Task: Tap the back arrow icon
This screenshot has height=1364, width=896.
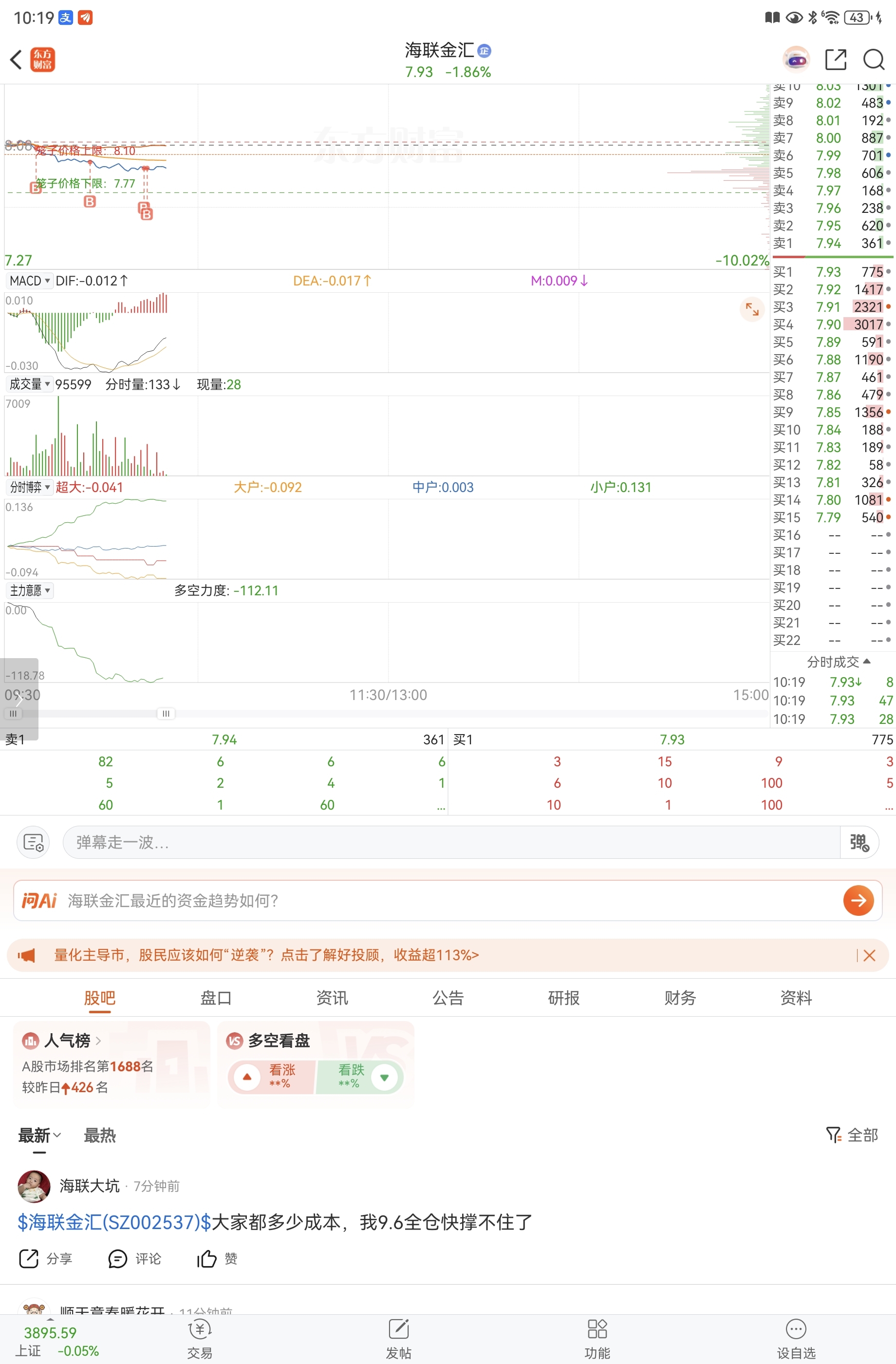Action: point(16,59)
